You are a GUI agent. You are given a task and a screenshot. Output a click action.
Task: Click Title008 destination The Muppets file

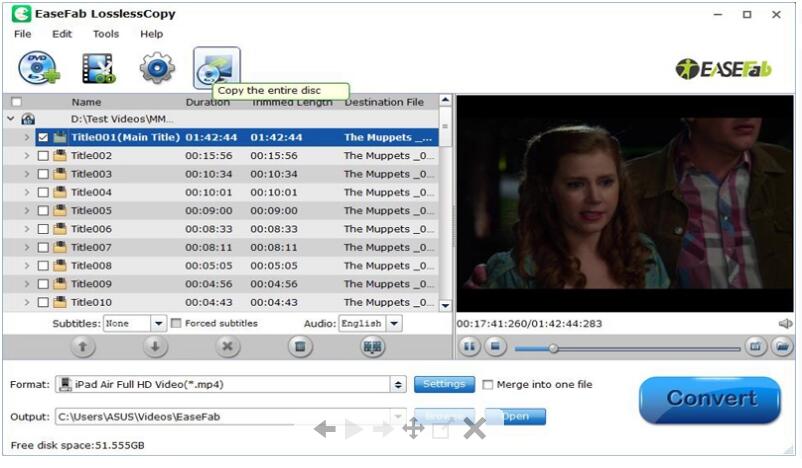pyautogui.click(x=389, y=265)
